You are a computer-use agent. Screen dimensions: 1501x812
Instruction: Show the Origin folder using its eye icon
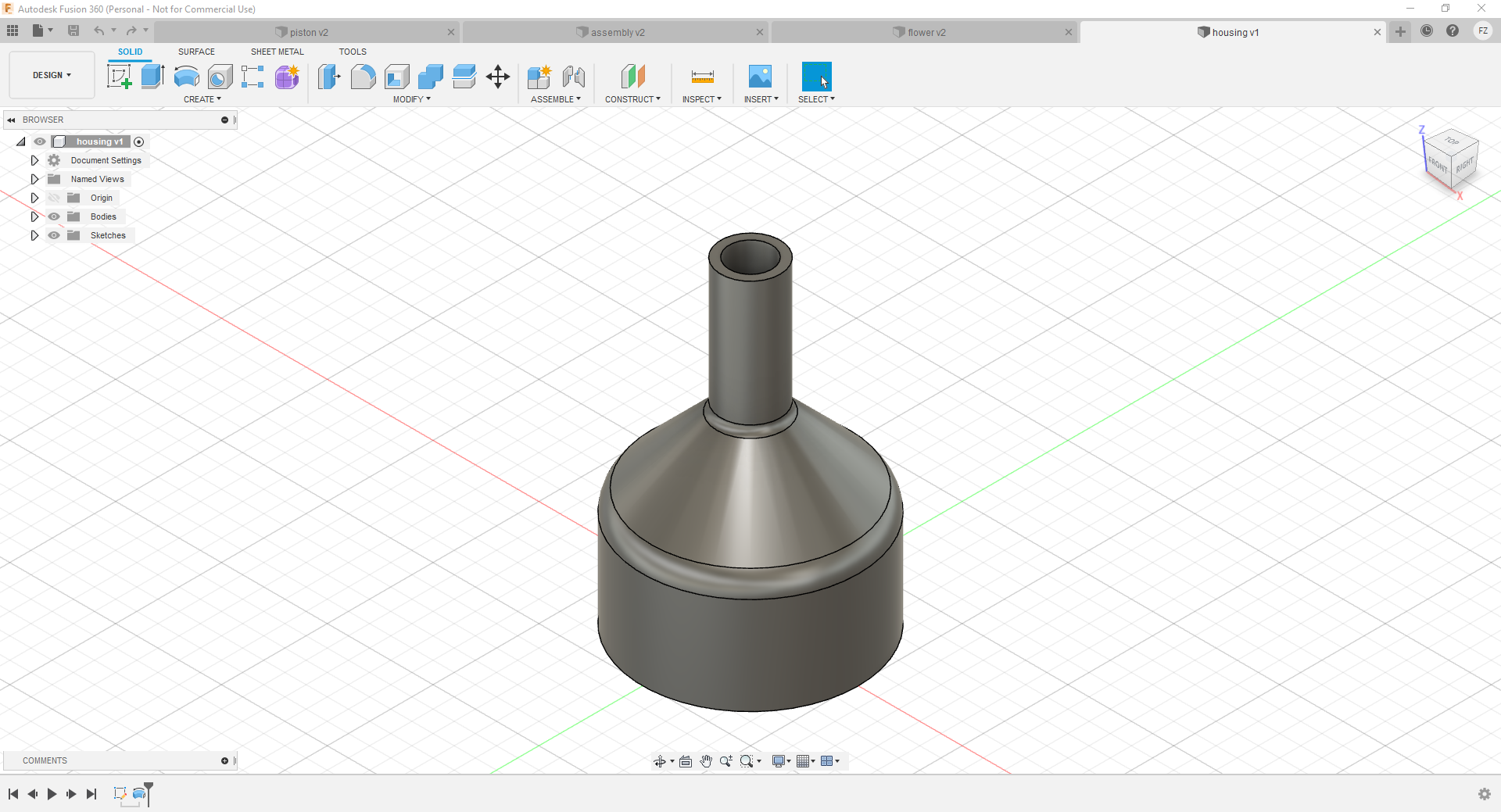click(x=54, y=198)
